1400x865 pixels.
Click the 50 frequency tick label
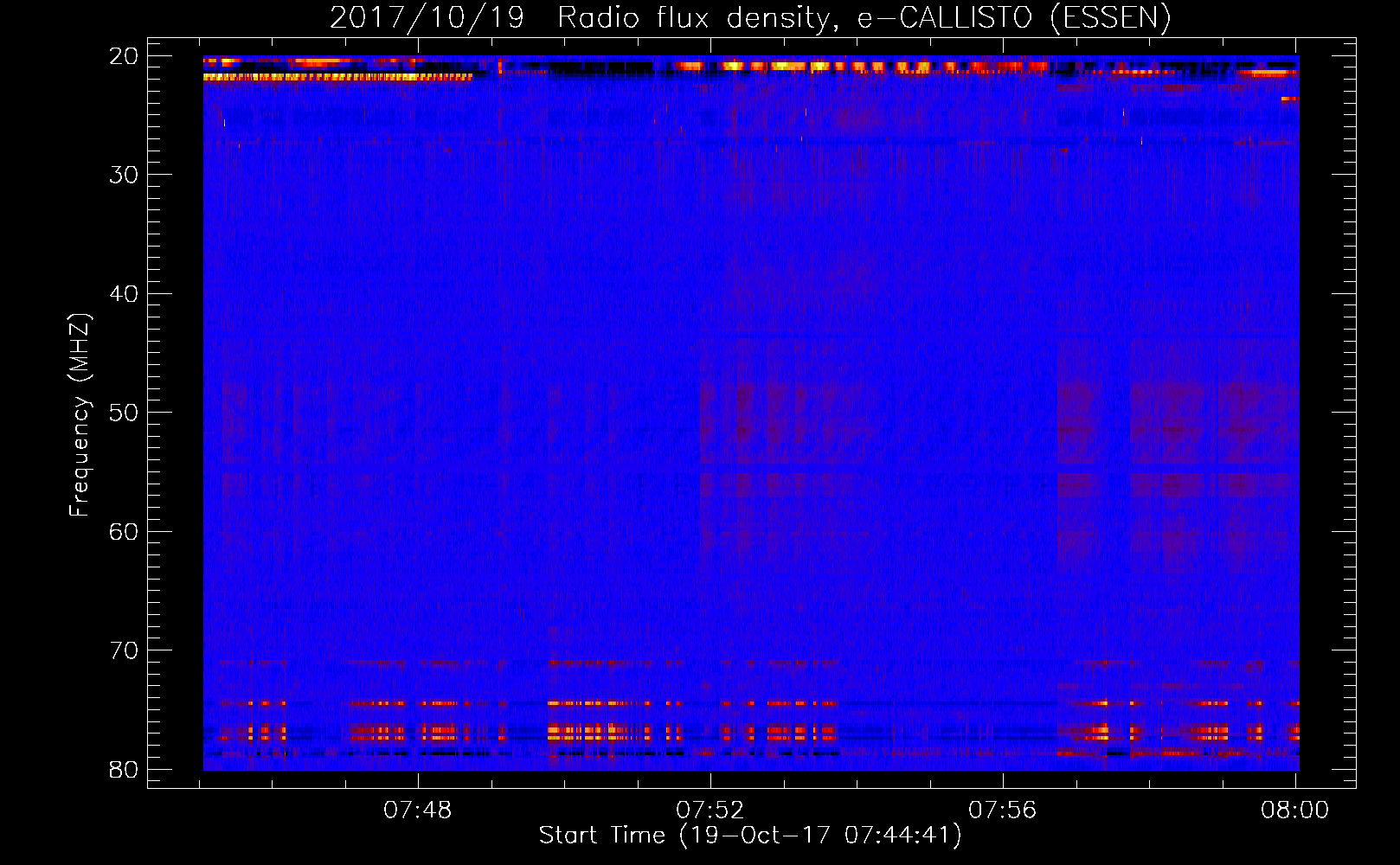point(125,413)
